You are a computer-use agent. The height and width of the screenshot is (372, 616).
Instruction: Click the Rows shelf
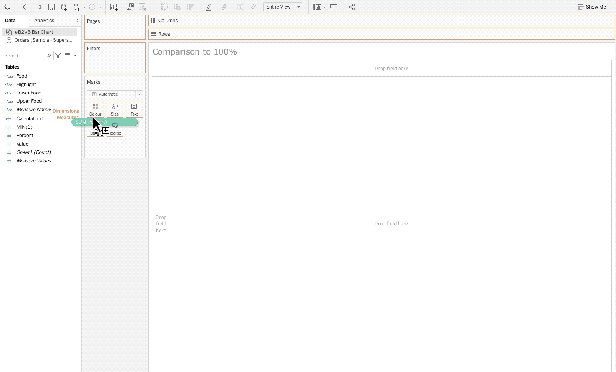click(x=381, y=34)
